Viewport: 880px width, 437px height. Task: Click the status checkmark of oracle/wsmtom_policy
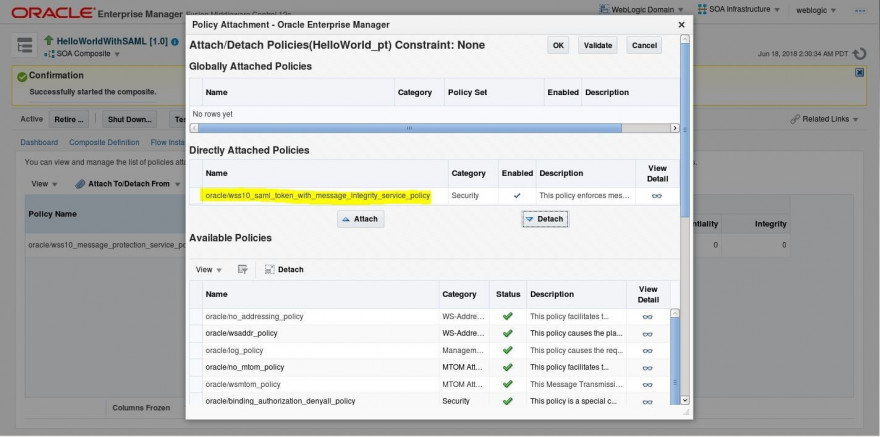coord(508,384)
